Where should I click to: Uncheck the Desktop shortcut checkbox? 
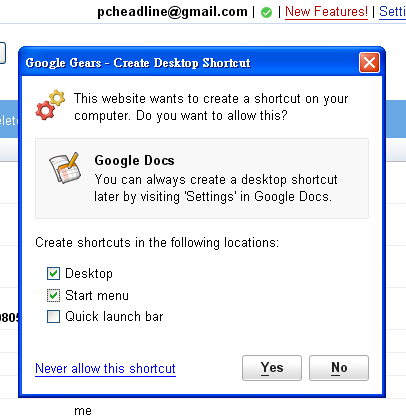tap(53, 273)
